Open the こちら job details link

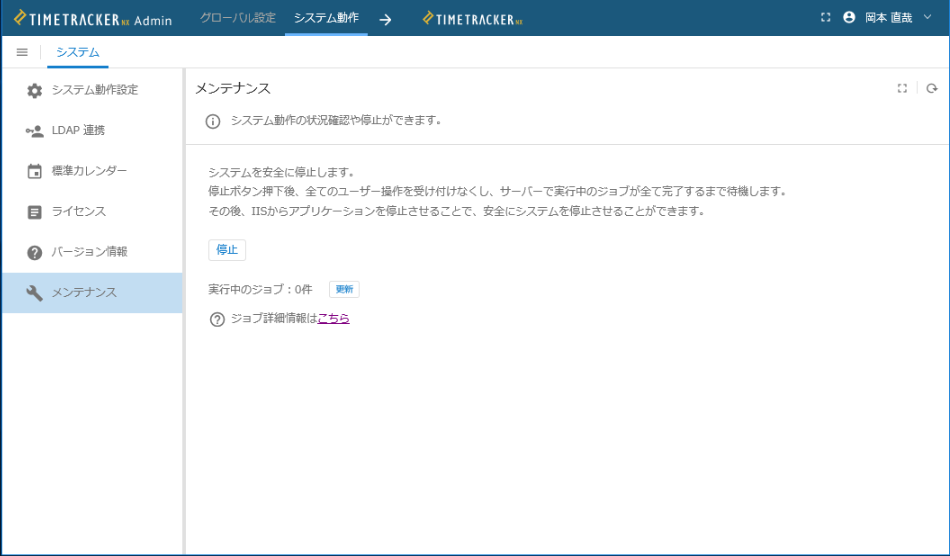[333, 318]
